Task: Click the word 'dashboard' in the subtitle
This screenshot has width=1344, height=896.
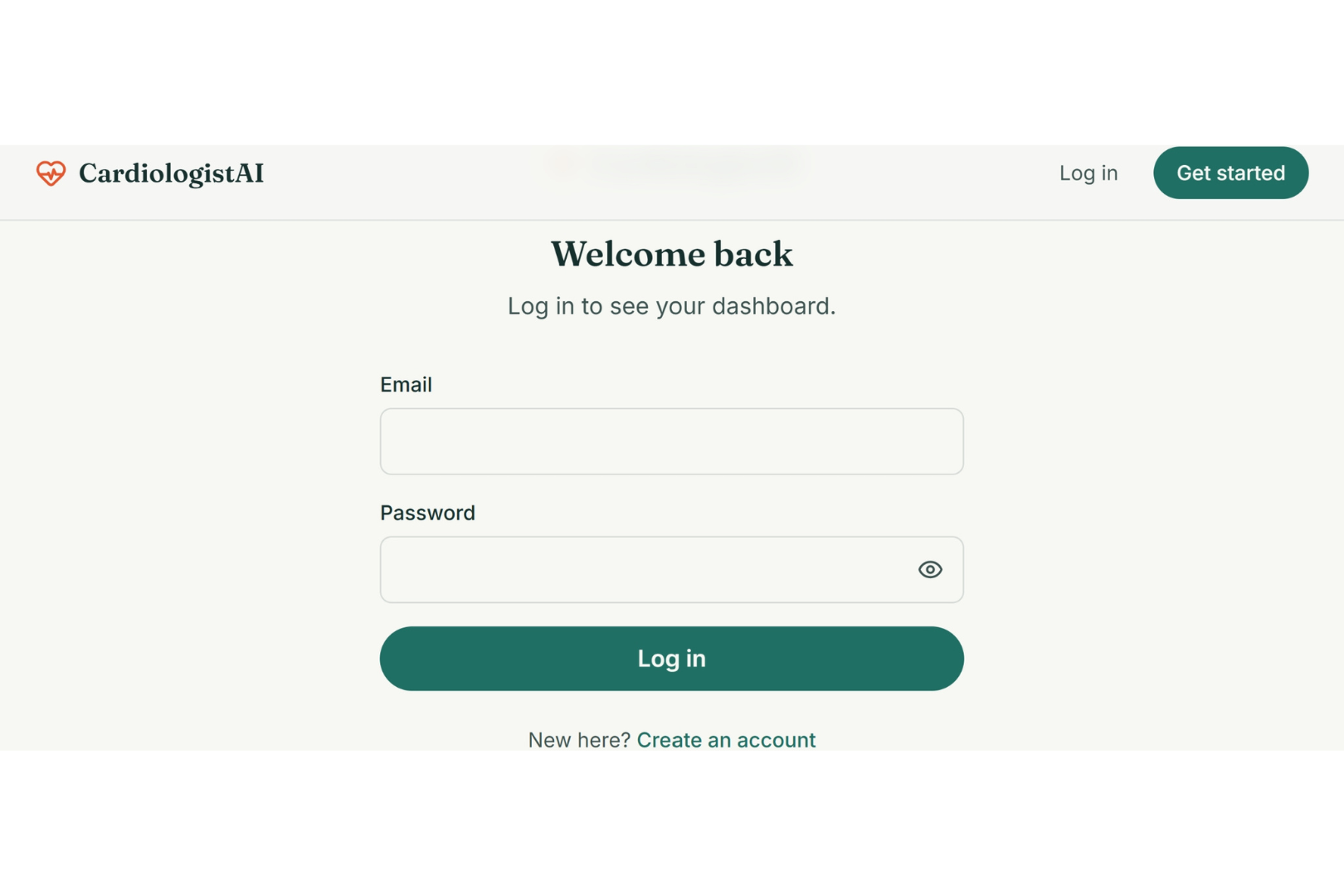Action: (773, 306)
